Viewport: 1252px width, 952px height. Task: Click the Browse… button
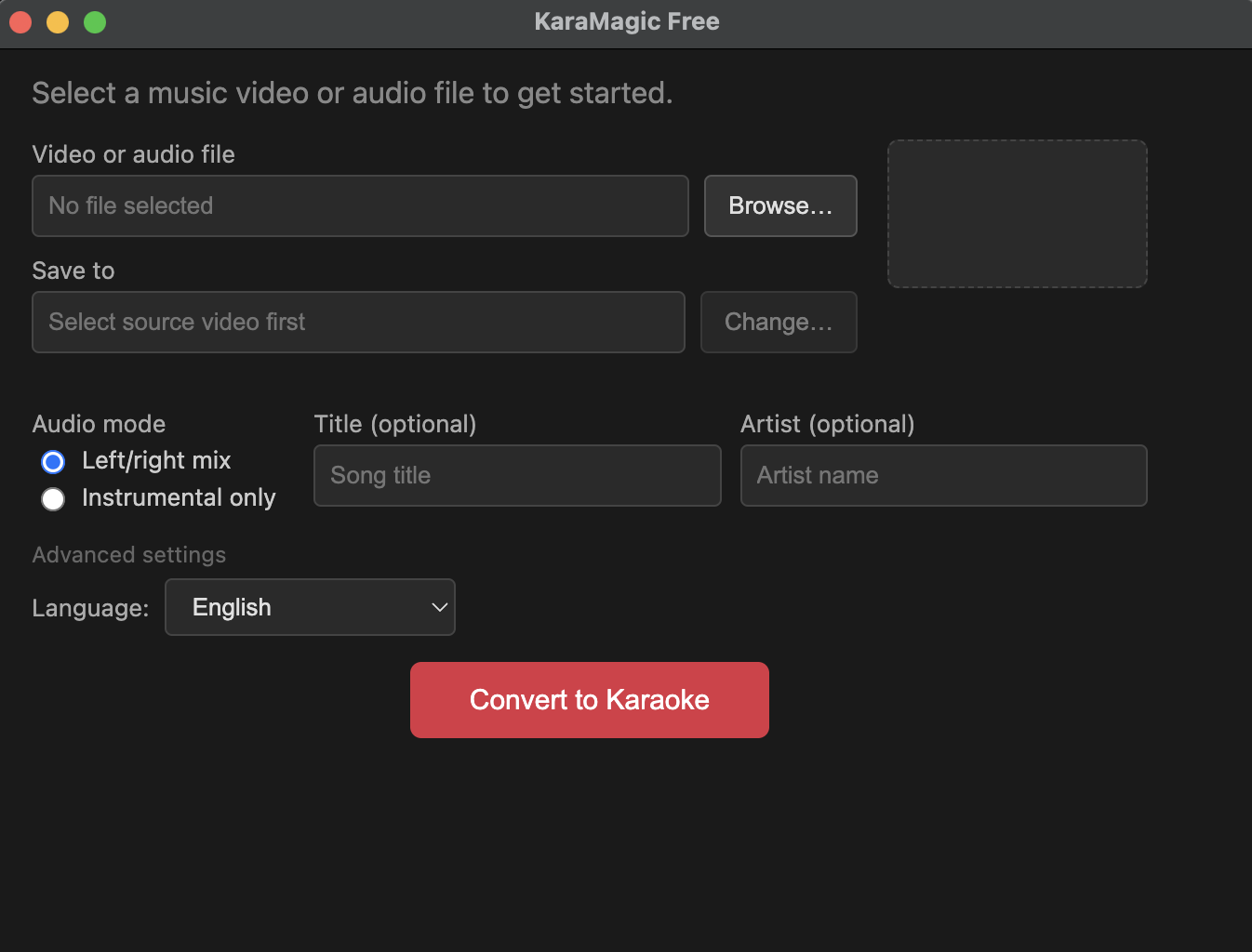[780, 205]
